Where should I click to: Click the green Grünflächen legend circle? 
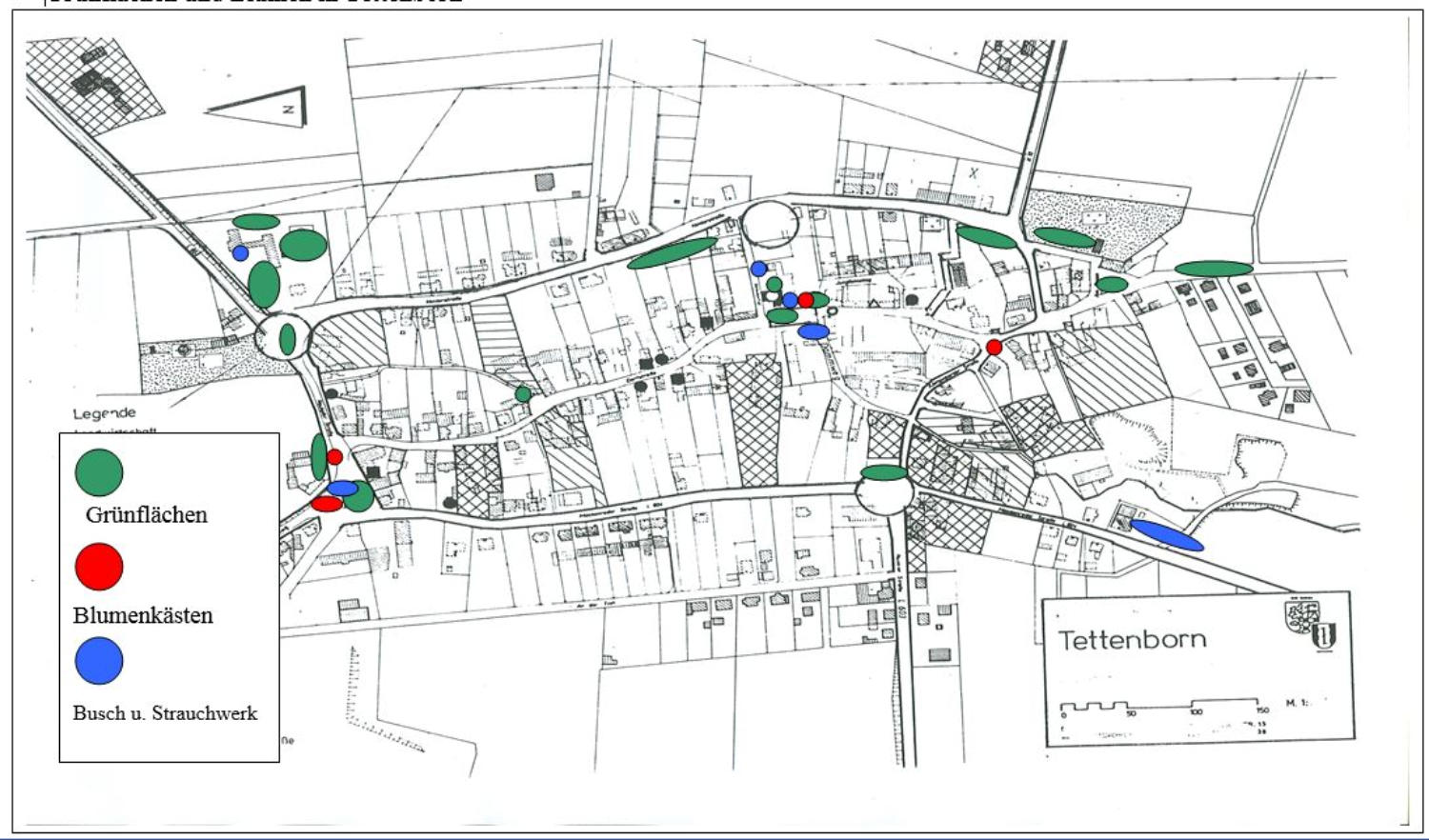coord(99,472)
